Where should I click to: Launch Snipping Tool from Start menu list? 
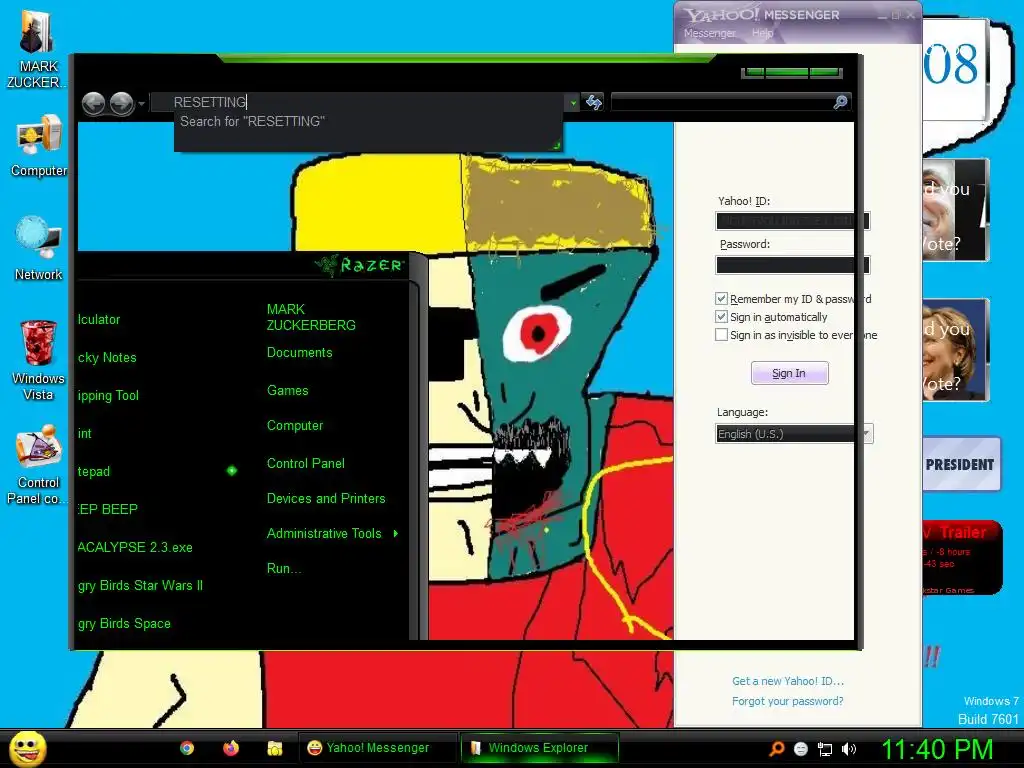(x=108, y=396)
